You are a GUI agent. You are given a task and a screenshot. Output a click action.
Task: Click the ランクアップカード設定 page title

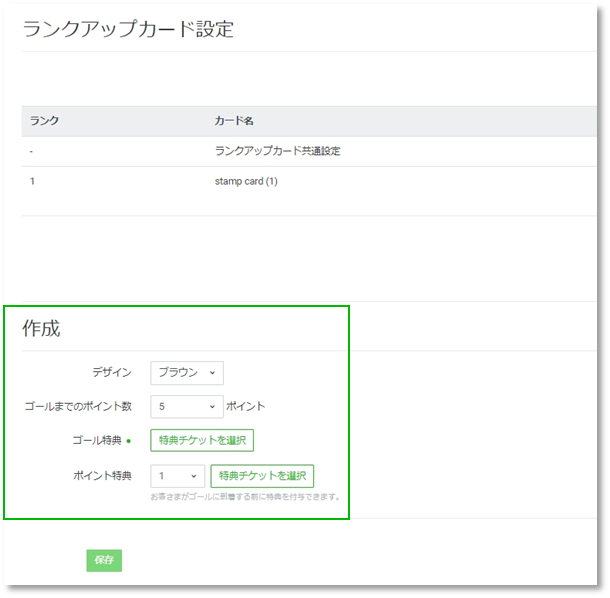click(x=128, y=29)
